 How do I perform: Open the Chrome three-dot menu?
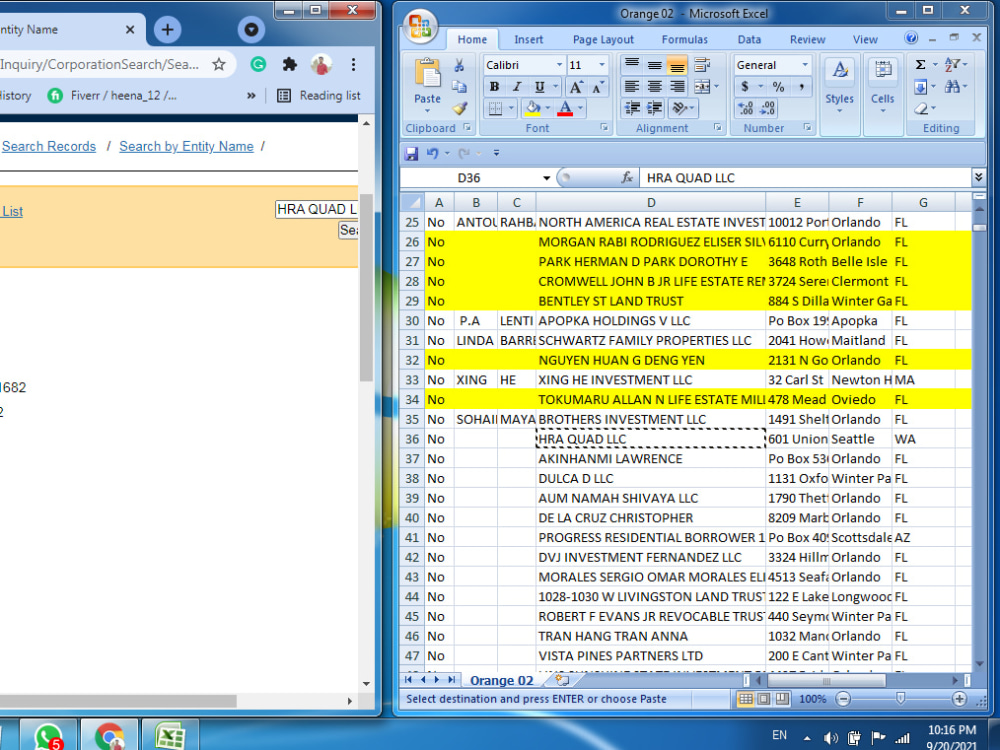(x=353, y=64)
